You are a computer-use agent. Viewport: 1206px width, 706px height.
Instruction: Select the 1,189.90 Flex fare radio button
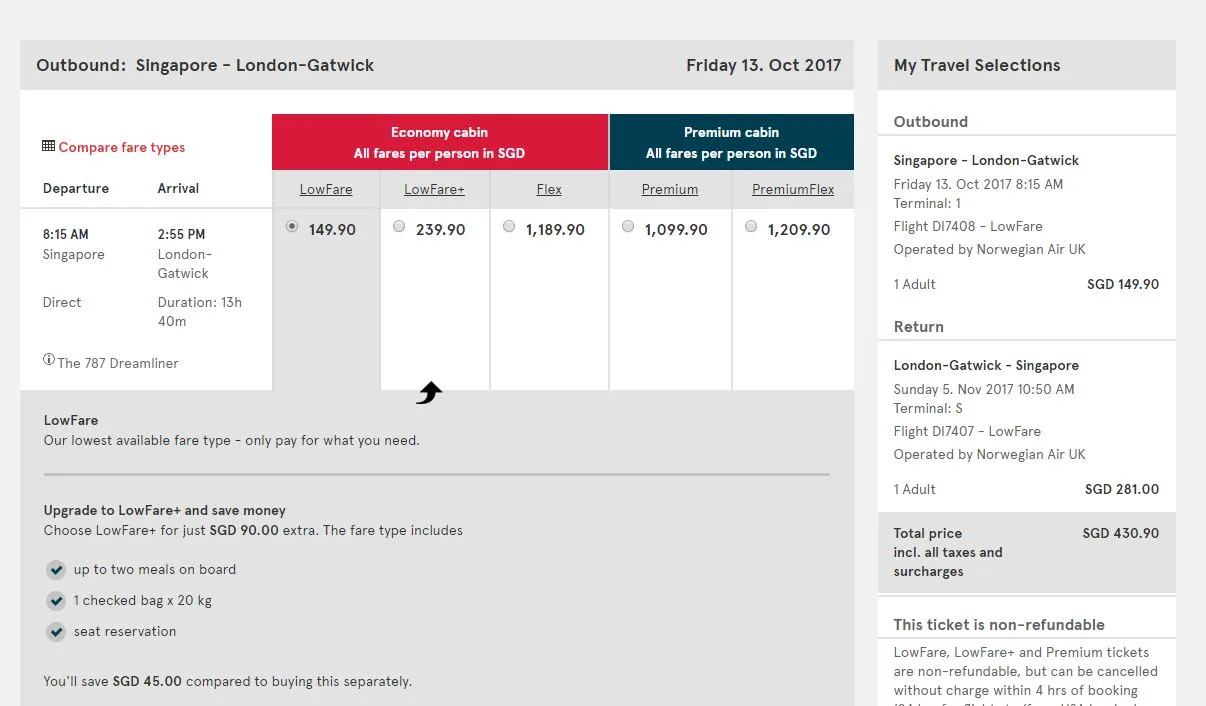(509, 227)
